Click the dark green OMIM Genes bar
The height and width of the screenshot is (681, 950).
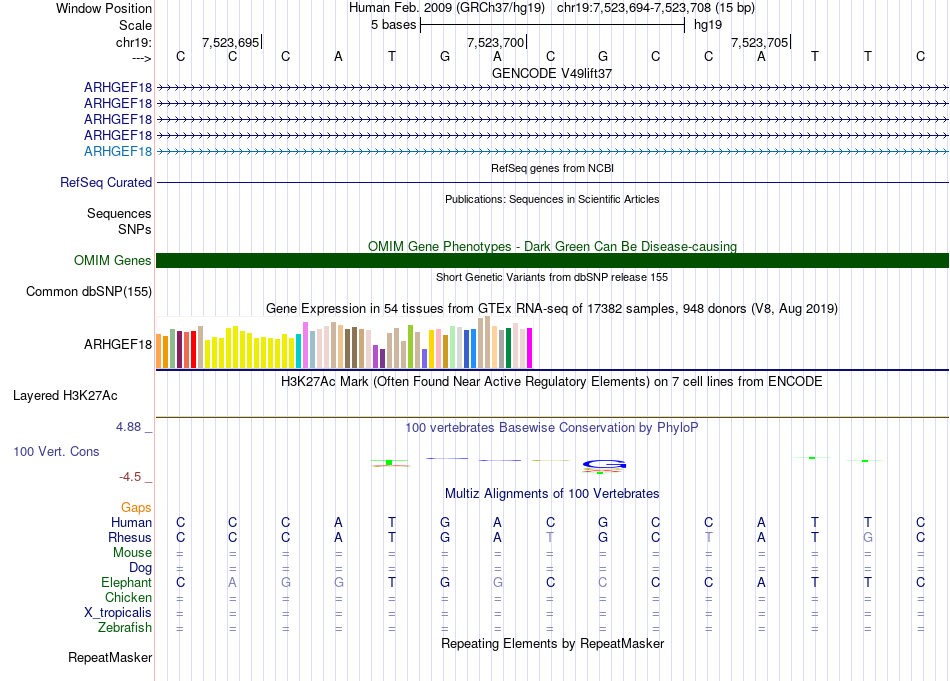tap(552, 261)
